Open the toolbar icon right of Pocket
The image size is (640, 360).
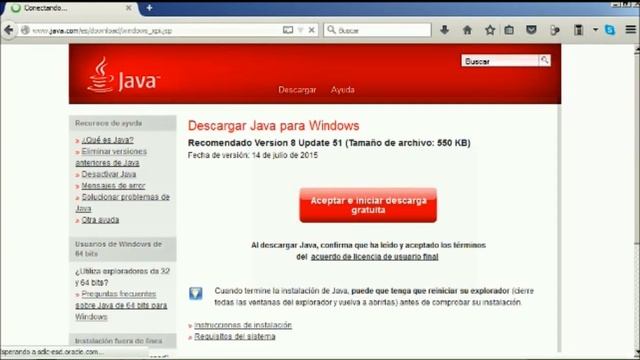coord(554,30)
